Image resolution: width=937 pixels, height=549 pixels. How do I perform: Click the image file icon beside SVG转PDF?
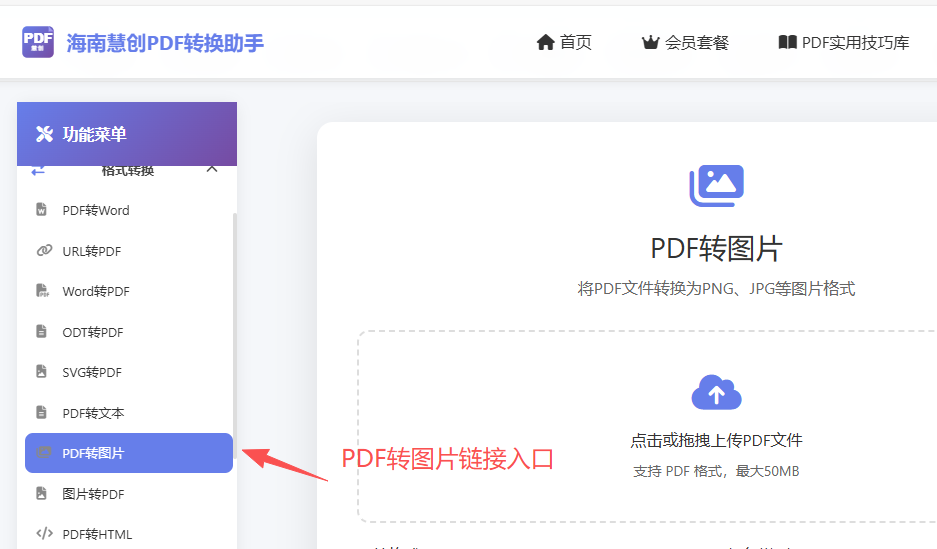(41, 371)
